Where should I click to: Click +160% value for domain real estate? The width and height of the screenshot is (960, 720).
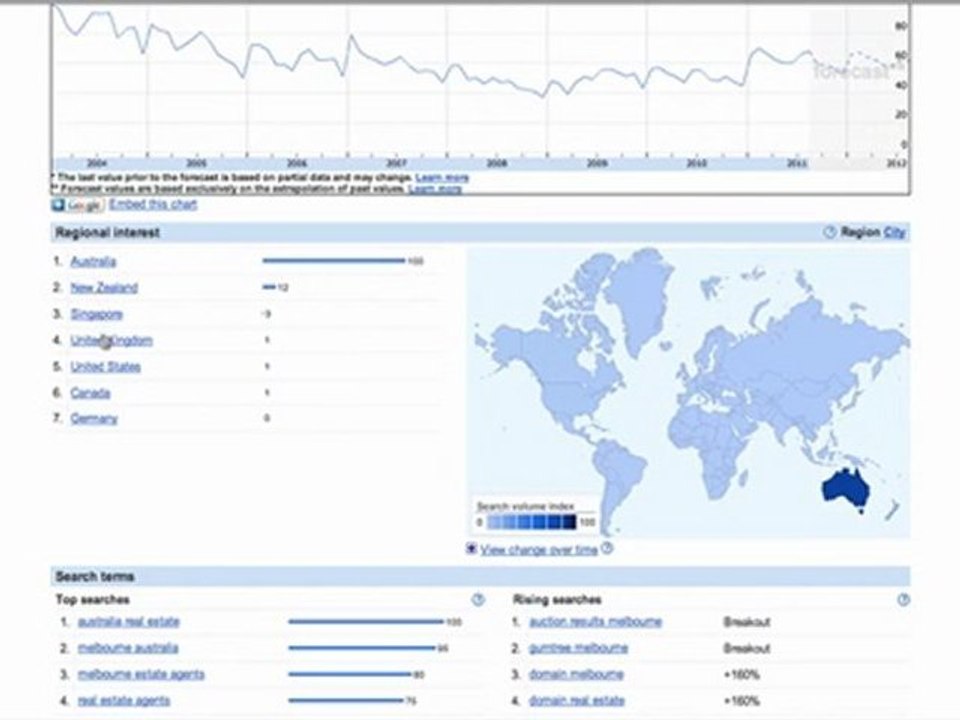pos(741,701)
